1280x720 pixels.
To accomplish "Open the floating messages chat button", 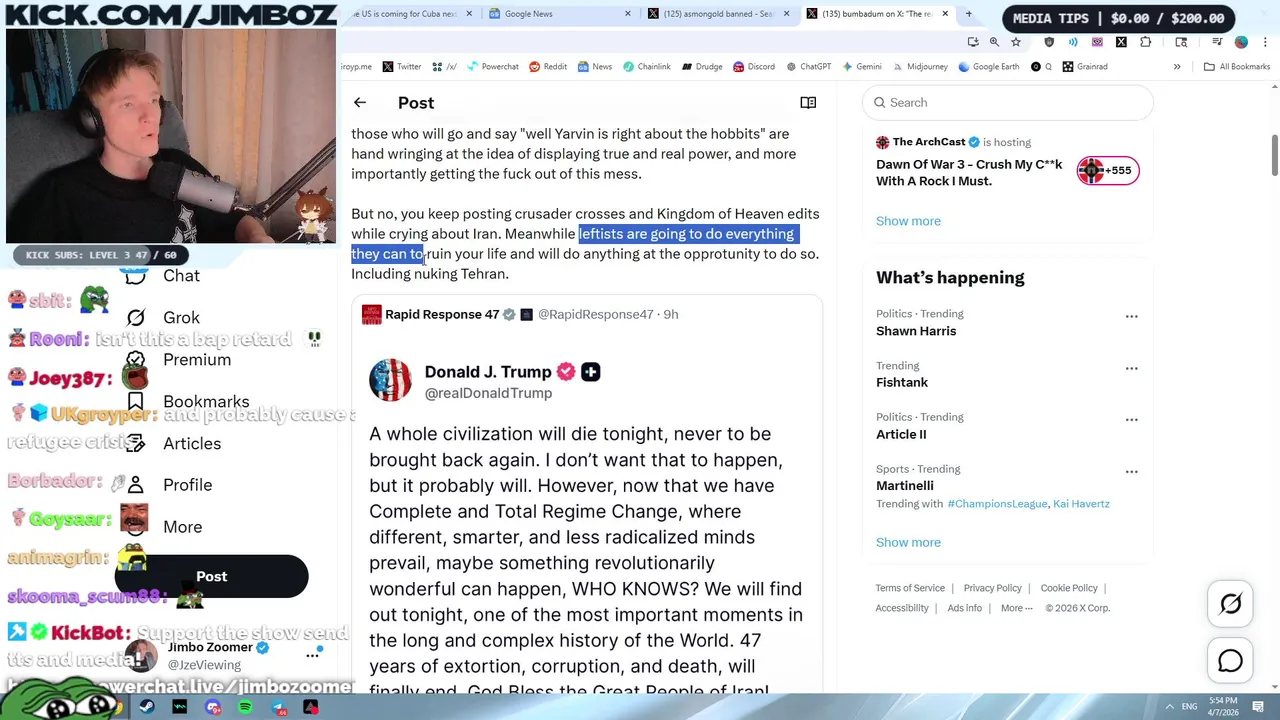I will pos(1231,661).
